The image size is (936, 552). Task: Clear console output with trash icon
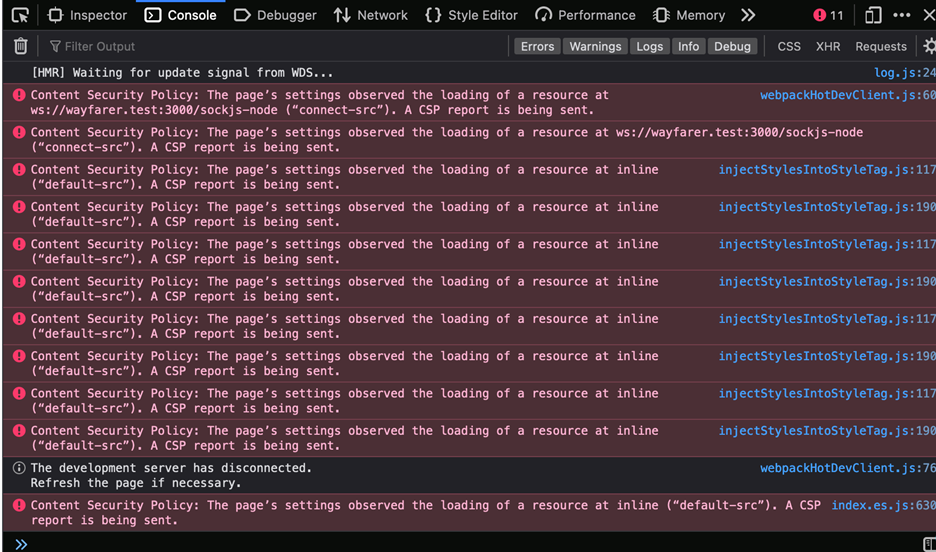tap(20, 46)
